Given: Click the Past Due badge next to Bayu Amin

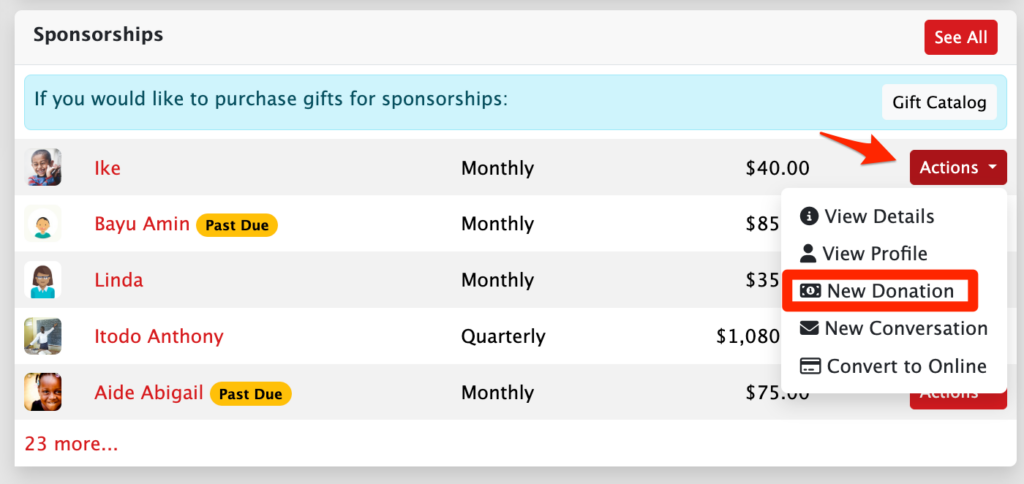Looking at the screenshot, I should tap(237, 225).
